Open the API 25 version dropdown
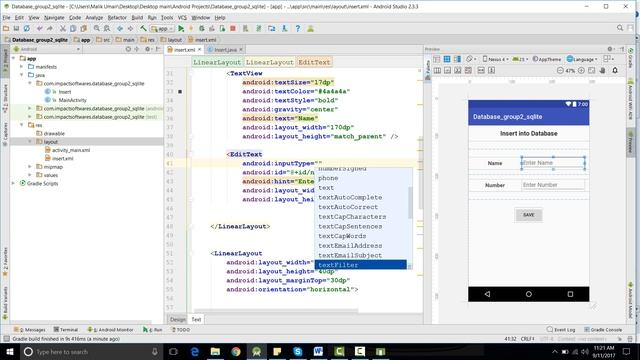This screenshot has width=640, height=360. point(520,59)
